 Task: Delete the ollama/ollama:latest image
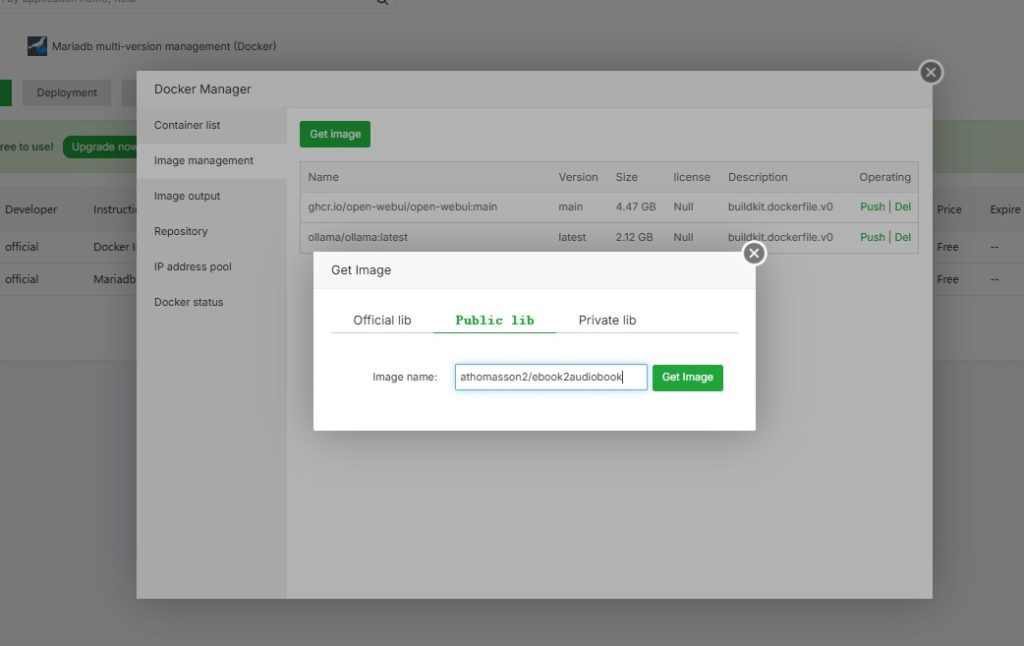click(903, 237)
